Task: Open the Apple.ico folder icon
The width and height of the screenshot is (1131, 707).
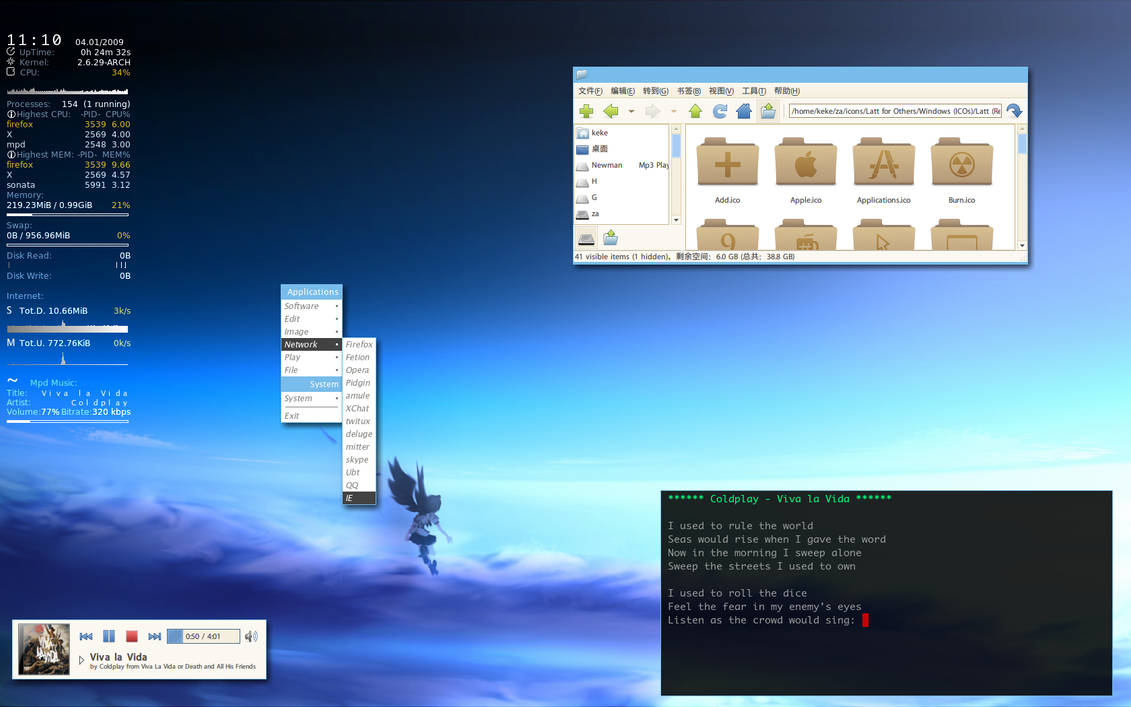Action: (805, 163)
